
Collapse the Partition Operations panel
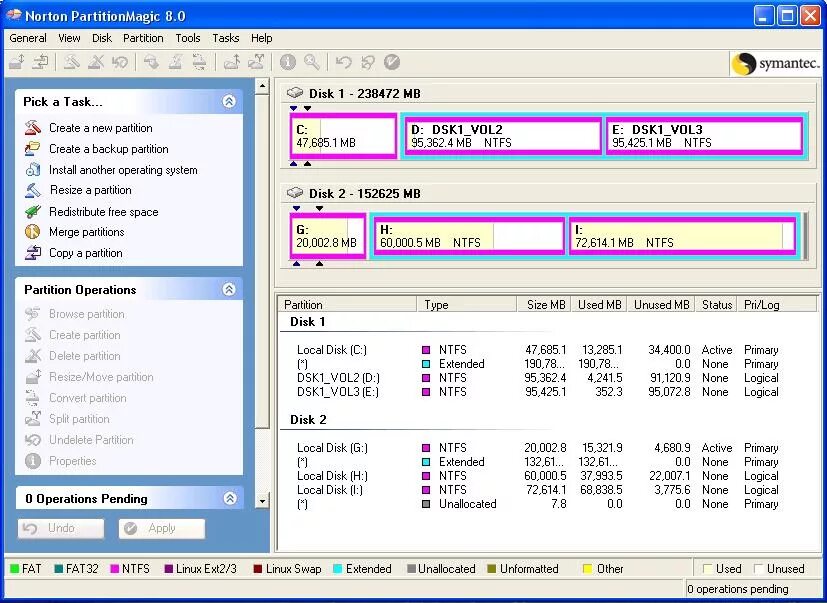[x=229, y=289]
